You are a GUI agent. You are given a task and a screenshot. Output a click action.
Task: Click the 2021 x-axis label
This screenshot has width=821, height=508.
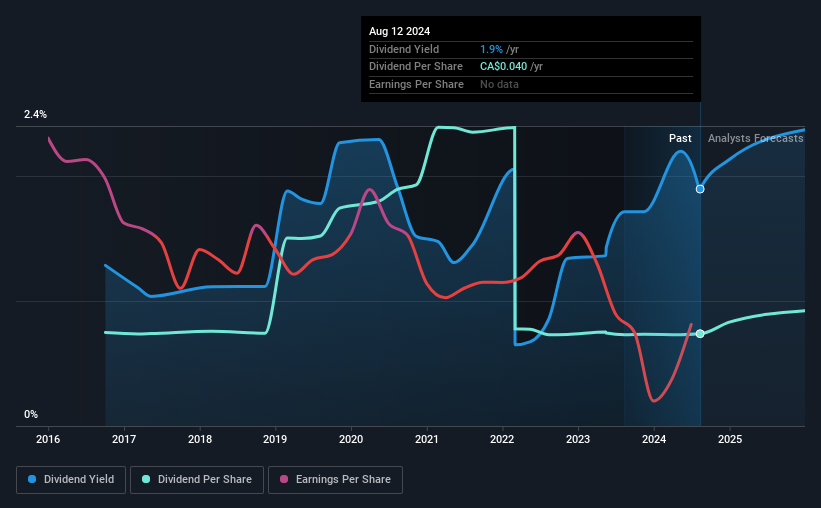coord(427,439)
